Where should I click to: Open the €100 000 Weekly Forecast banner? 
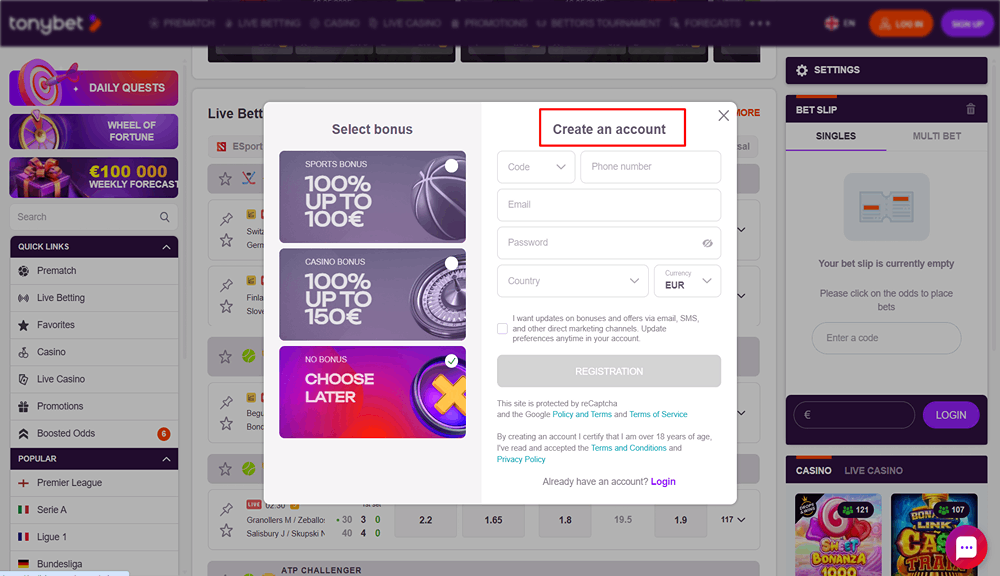94,177
